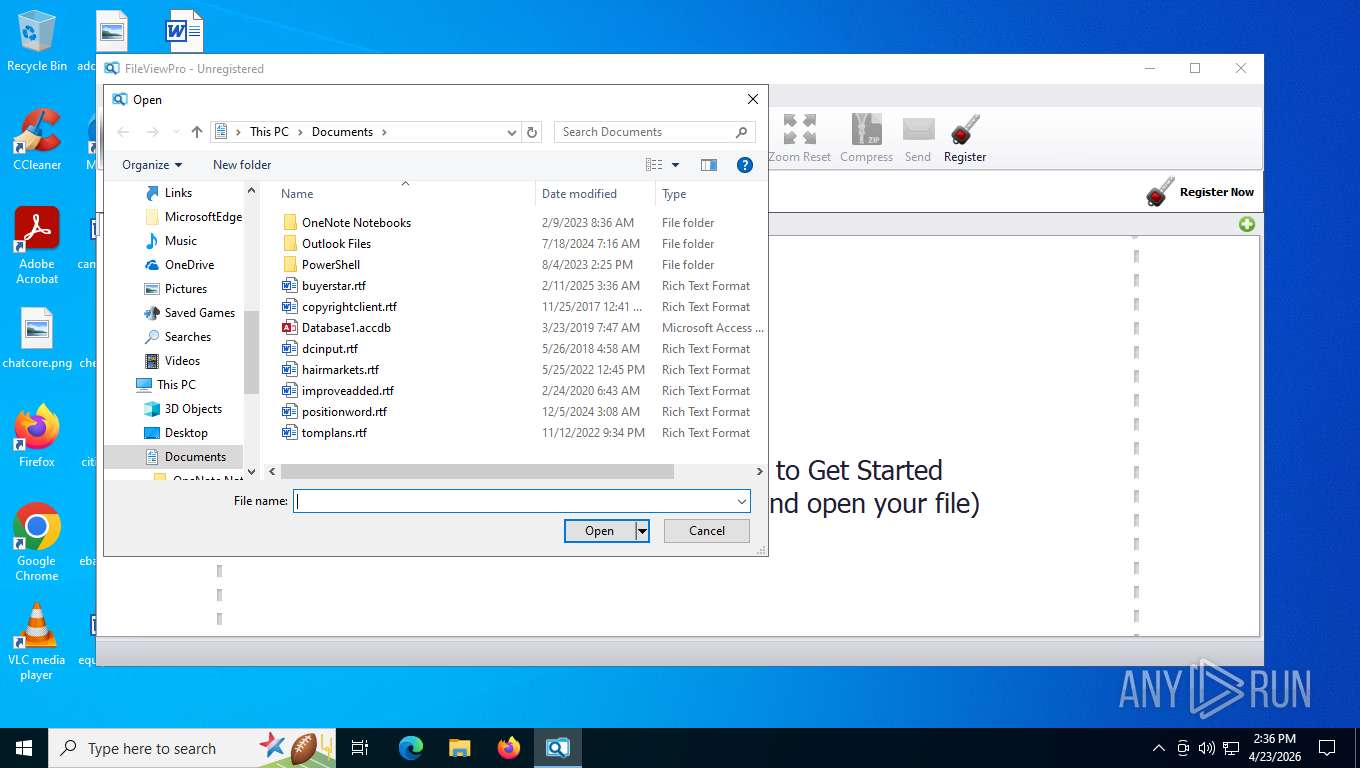Select This PC in navigation tree

[176, 385]
